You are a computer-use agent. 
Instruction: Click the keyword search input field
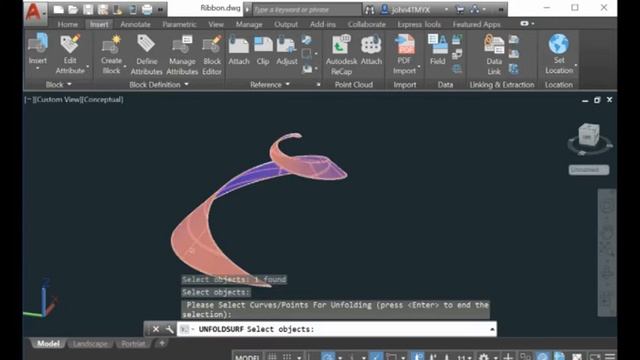(307, 9)
